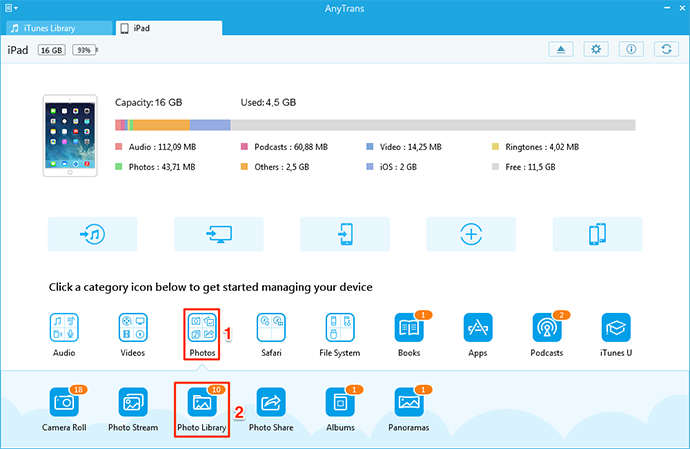Open the Audio category
This screenshot has height=449, width=690.
(x=64, y=328)
